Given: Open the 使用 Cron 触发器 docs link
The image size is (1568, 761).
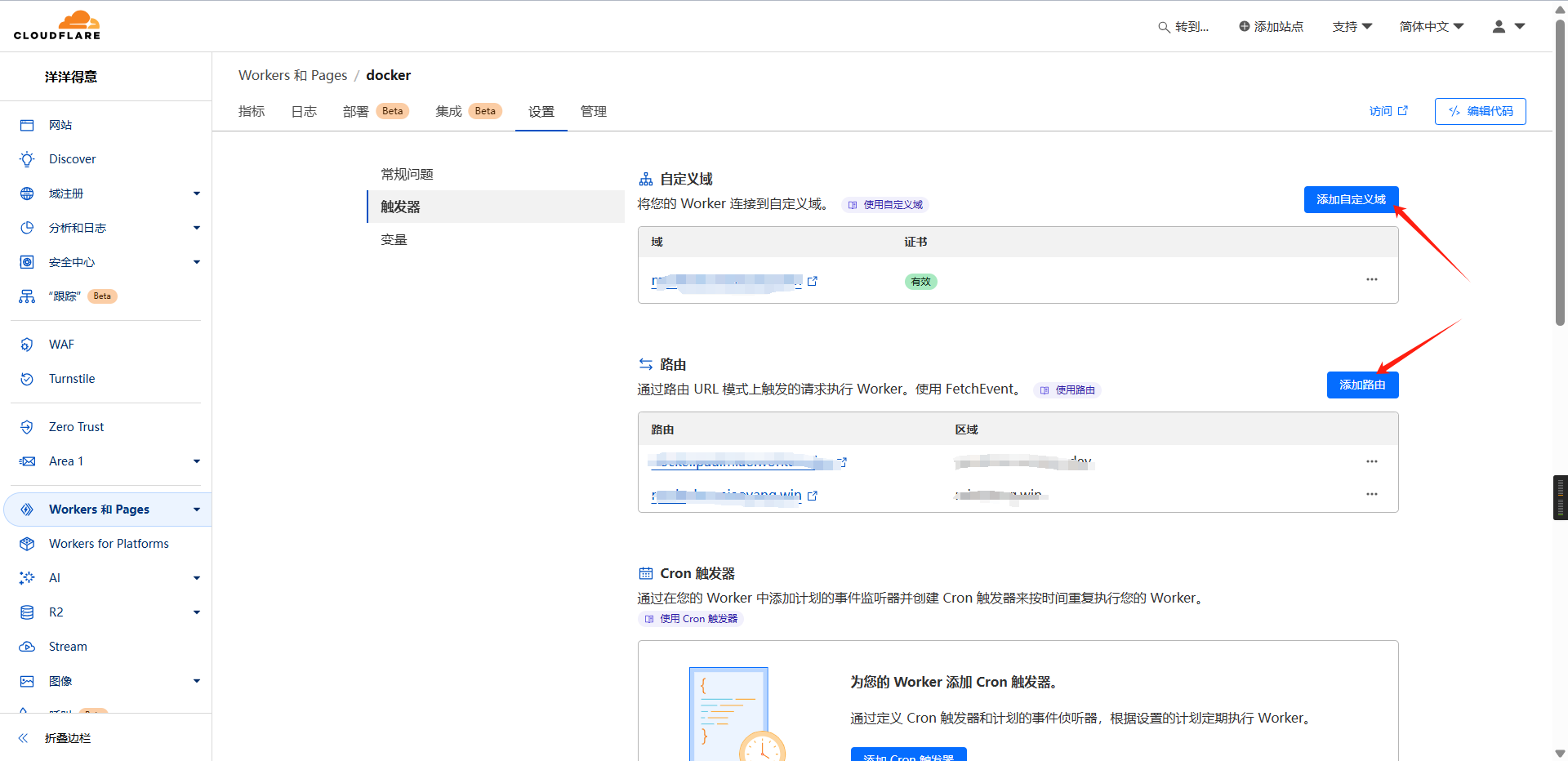Looking at the screenshot, I should [691, 619].
